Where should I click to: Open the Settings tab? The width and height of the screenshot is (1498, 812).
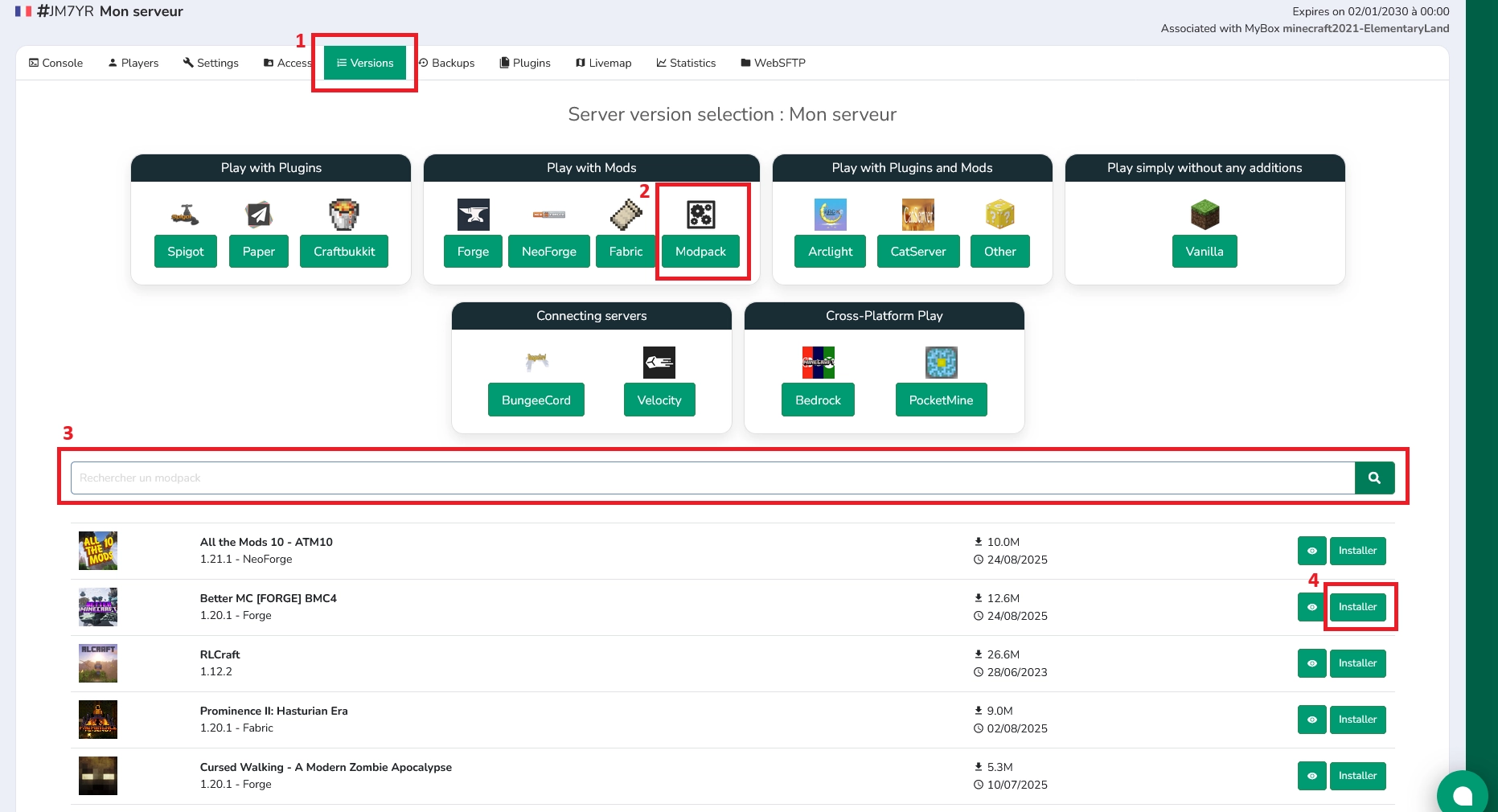point(211,63)
